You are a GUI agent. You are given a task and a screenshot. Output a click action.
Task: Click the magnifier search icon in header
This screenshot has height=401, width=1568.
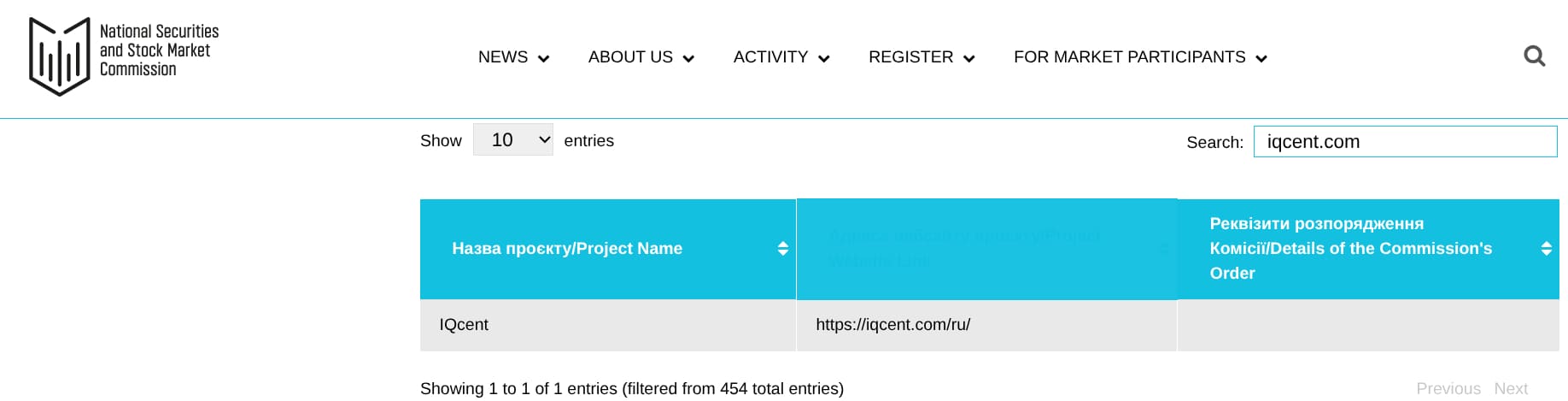(x=1534, y=56)
